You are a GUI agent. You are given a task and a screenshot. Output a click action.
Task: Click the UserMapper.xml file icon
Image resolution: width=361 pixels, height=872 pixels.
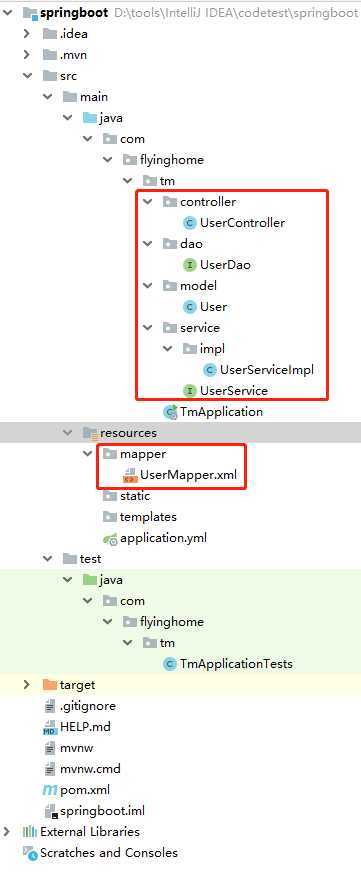click(x=130, y=475)
